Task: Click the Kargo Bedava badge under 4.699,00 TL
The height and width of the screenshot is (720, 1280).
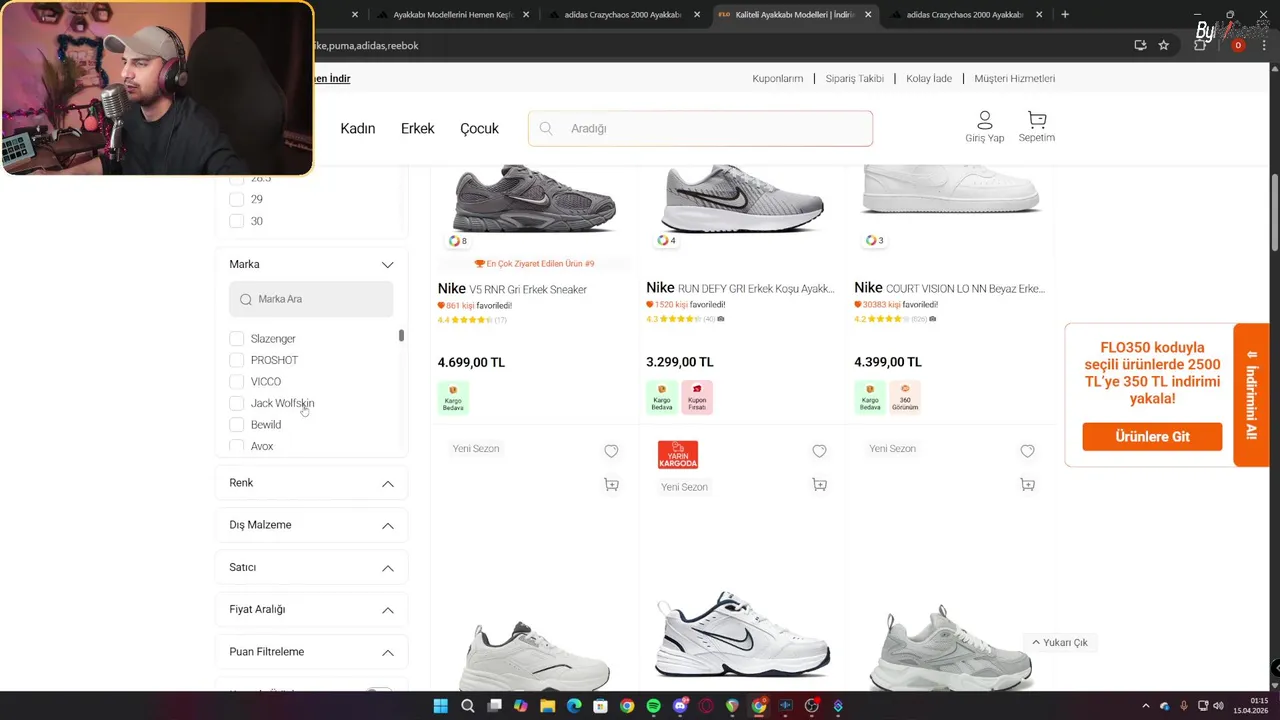Action: point(453,397)
